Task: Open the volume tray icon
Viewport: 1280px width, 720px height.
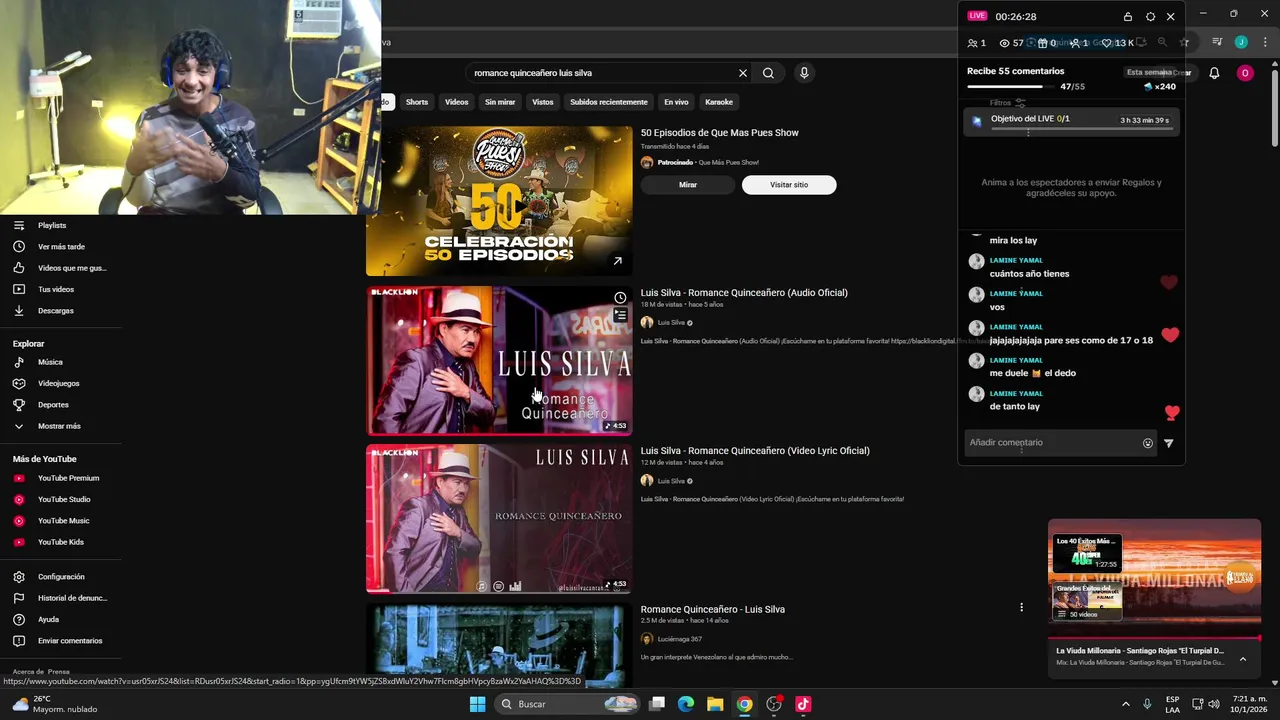Action: (1213, 704)
